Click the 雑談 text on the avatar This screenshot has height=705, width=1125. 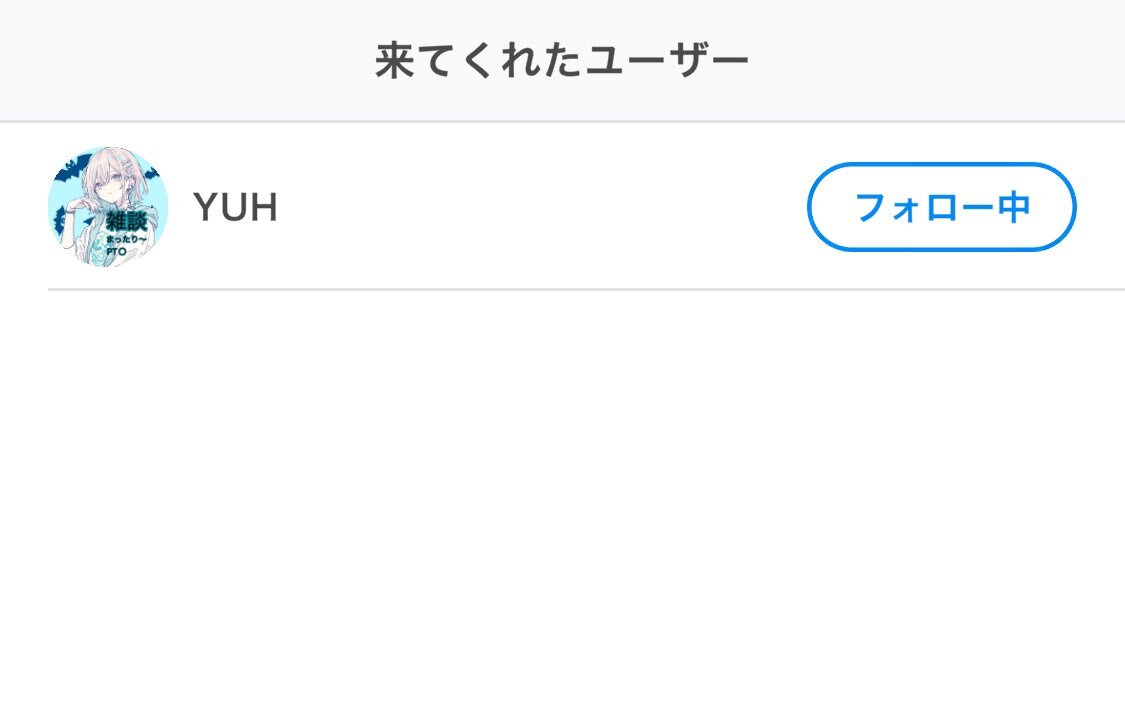click(126, 222)
